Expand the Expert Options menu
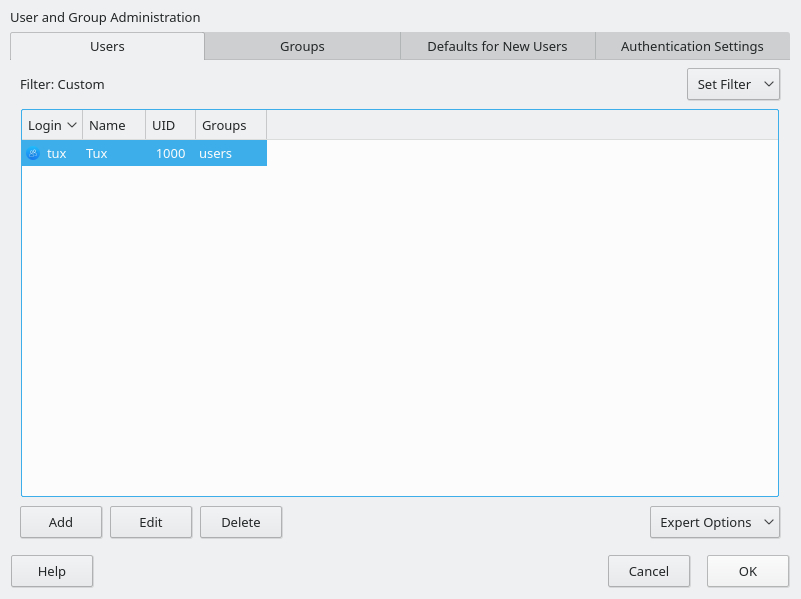 714,522
